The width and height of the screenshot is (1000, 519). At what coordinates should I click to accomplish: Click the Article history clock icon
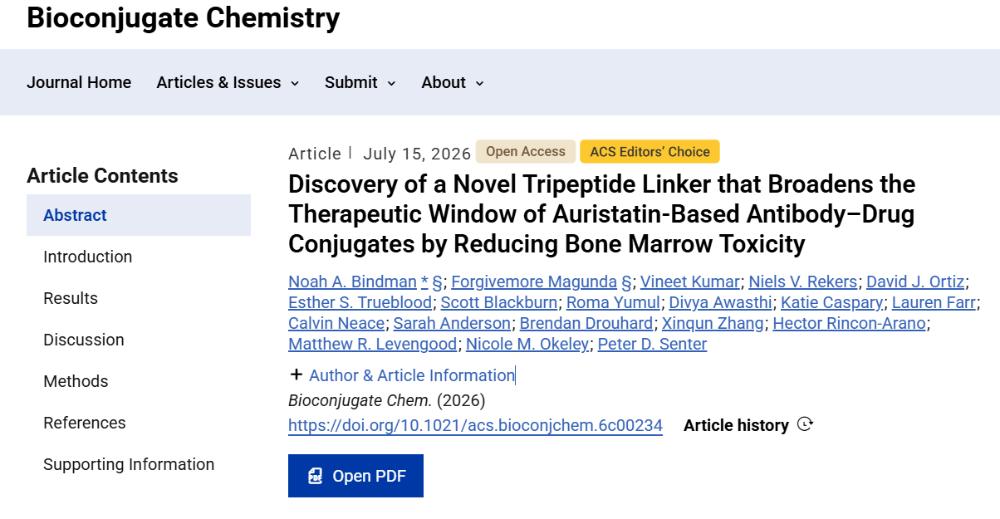[x=805, y=425]
